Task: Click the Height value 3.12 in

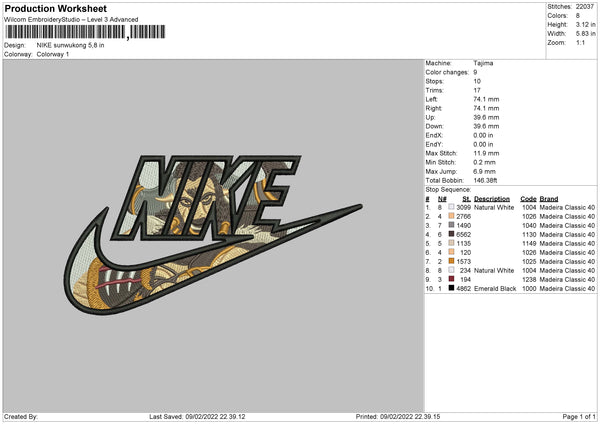Action: 585,24
